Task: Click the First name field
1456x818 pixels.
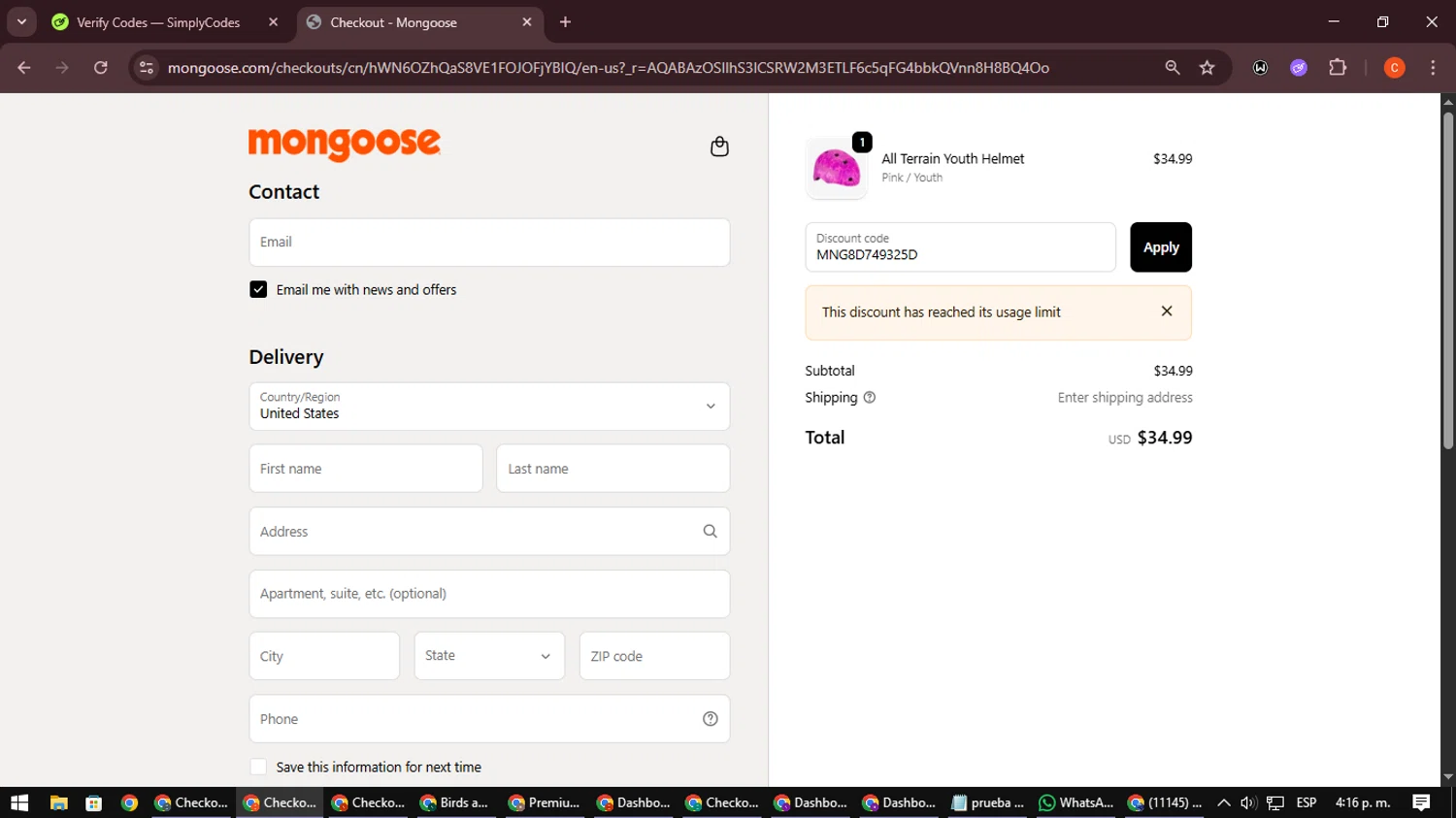Action: tap(366, 469)
